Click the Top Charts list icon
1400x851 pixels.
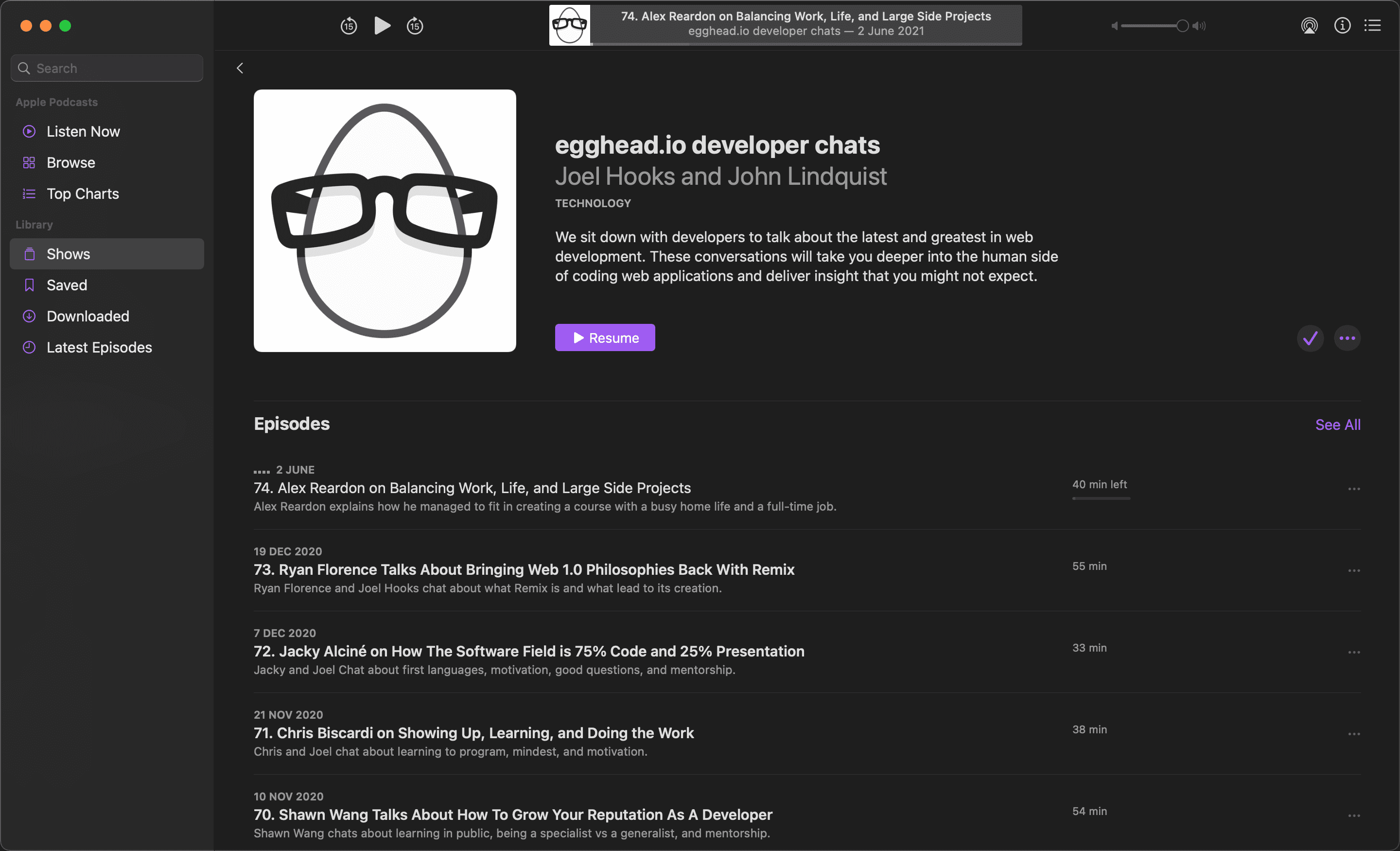point(29,194)
